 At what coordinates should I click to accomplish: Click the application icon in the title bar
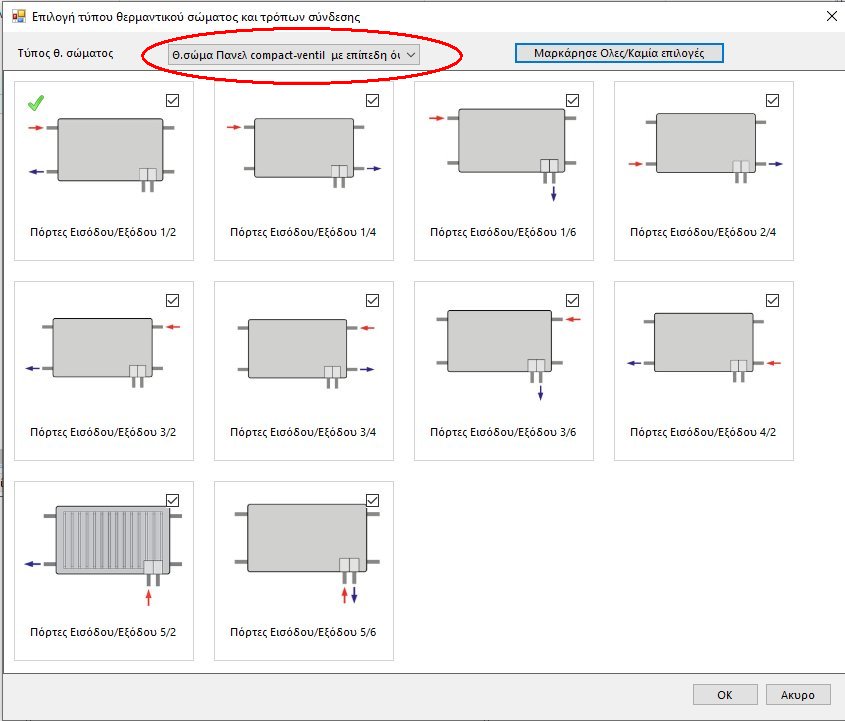click(x=17, y=17)
